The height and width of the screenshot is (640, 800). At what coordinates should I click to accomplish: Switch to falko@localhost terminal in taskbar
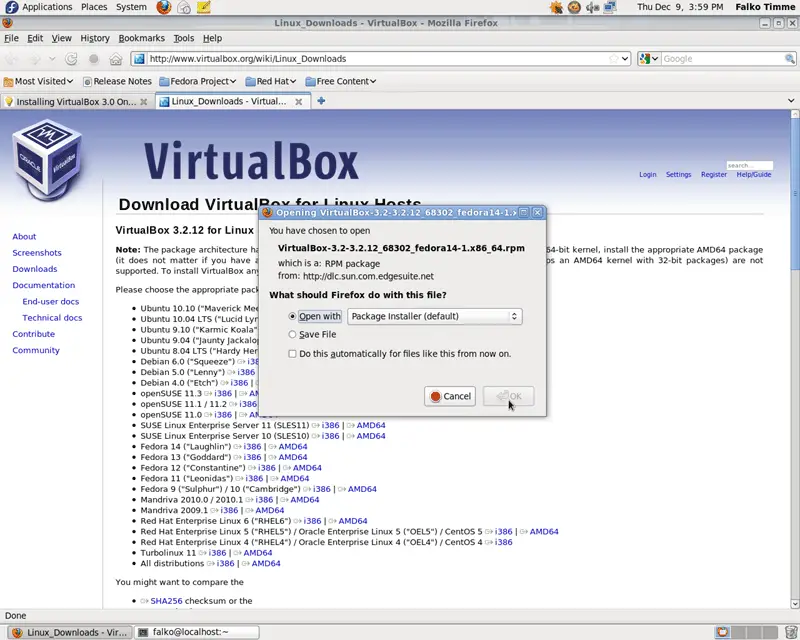click(x=197, y=632)
